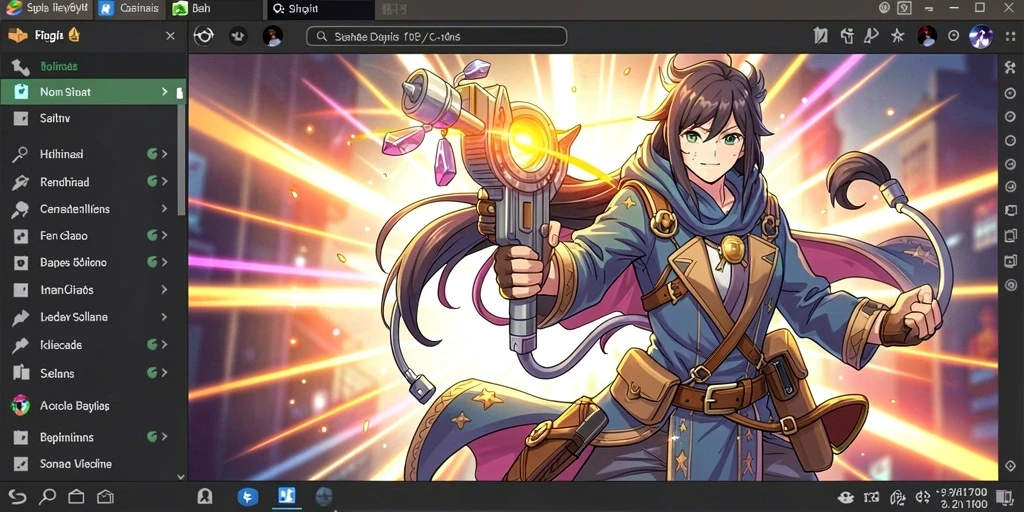Toggle green indicator next to Fen ciaao

152,235
